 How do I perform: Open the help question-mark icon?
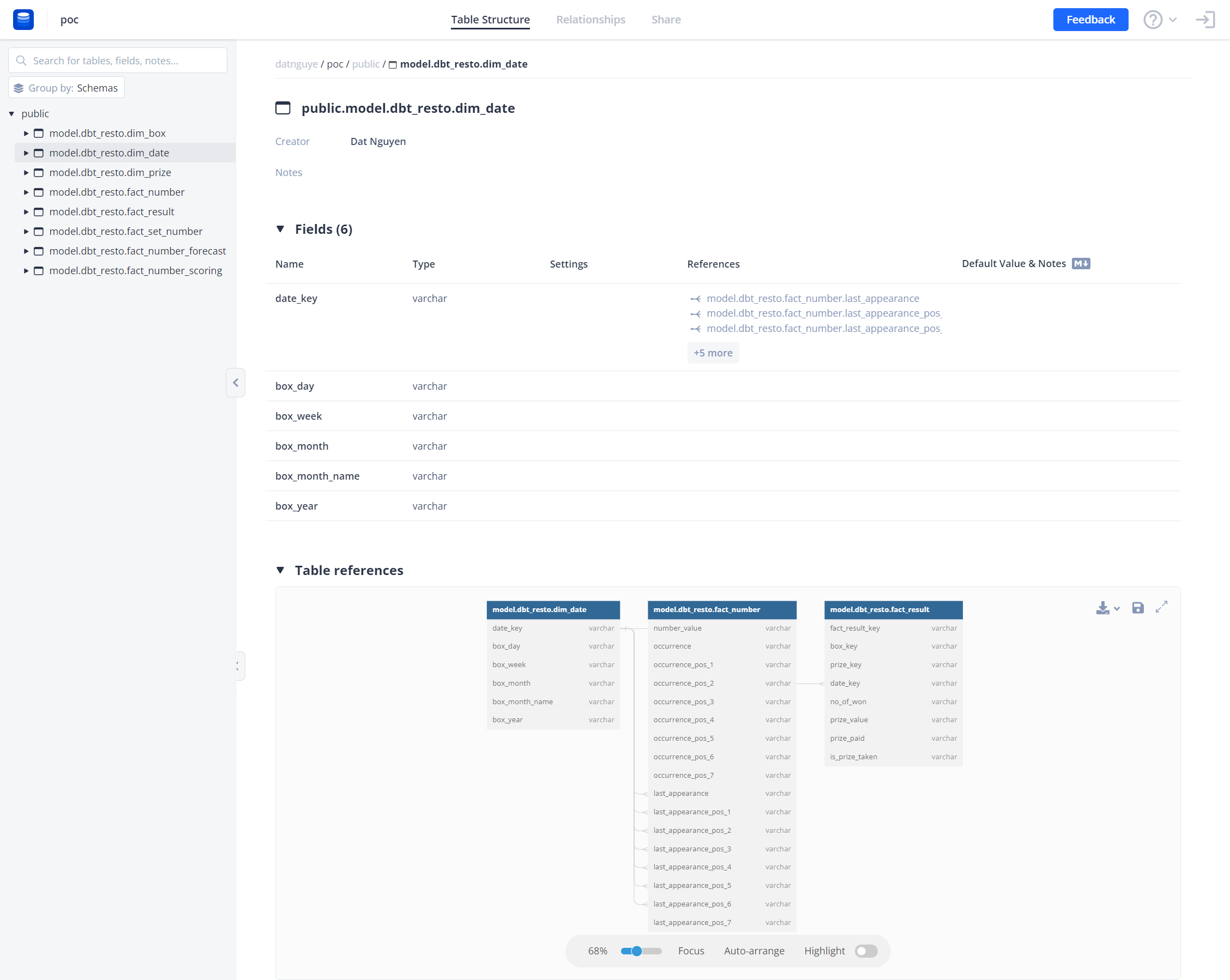tap(1153, 19)
